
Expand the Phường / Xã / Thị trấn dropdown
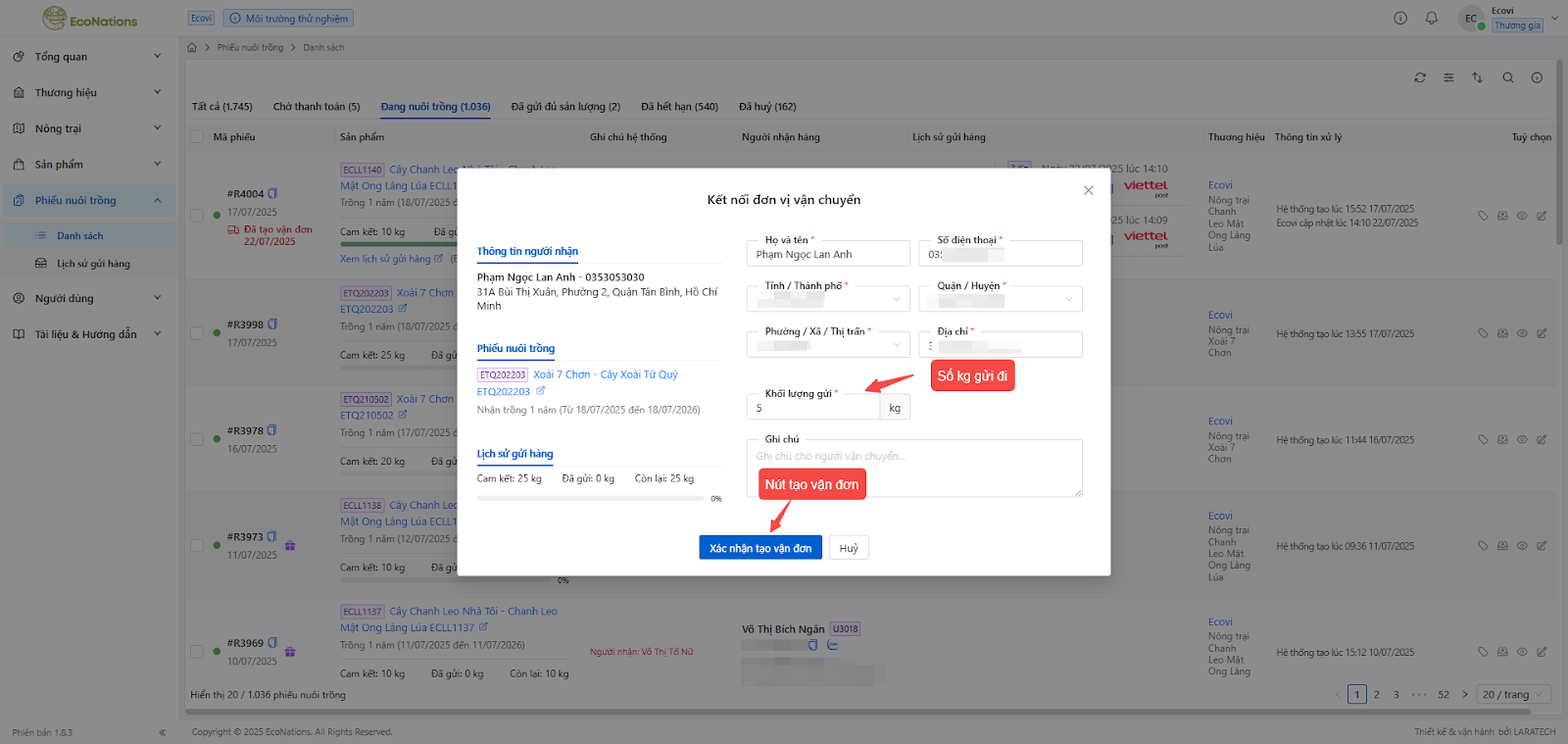(x=828, y=345)
